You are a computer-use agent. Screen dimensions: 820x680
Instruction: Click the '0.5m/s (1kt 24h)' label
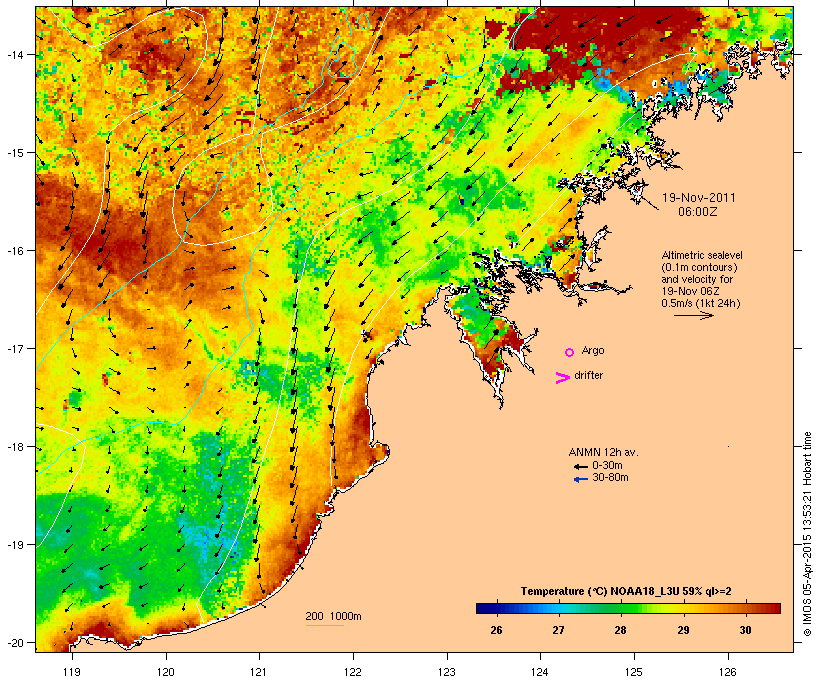[701, 303]
